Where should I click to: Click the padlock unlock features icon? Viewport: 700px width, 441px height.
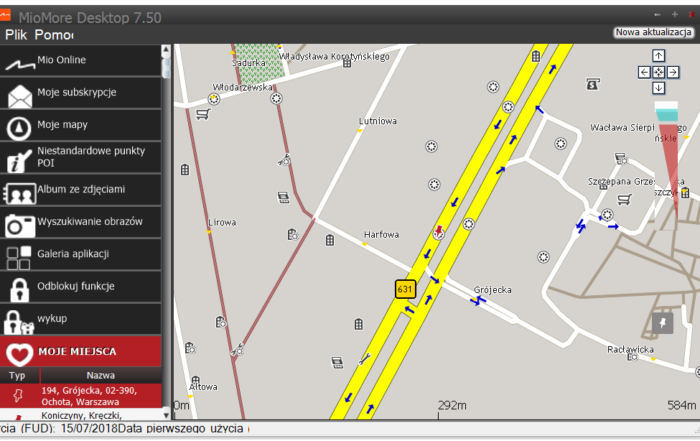tap(19, 290)
